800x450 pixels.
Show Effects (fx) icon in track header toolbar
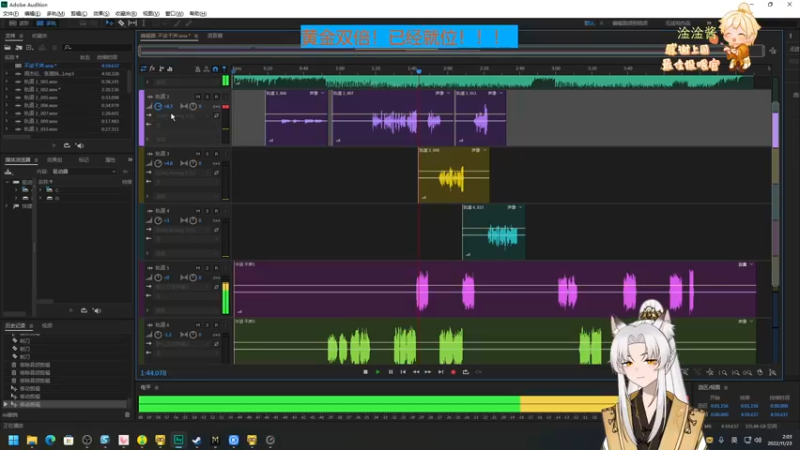tap(152, 68)
